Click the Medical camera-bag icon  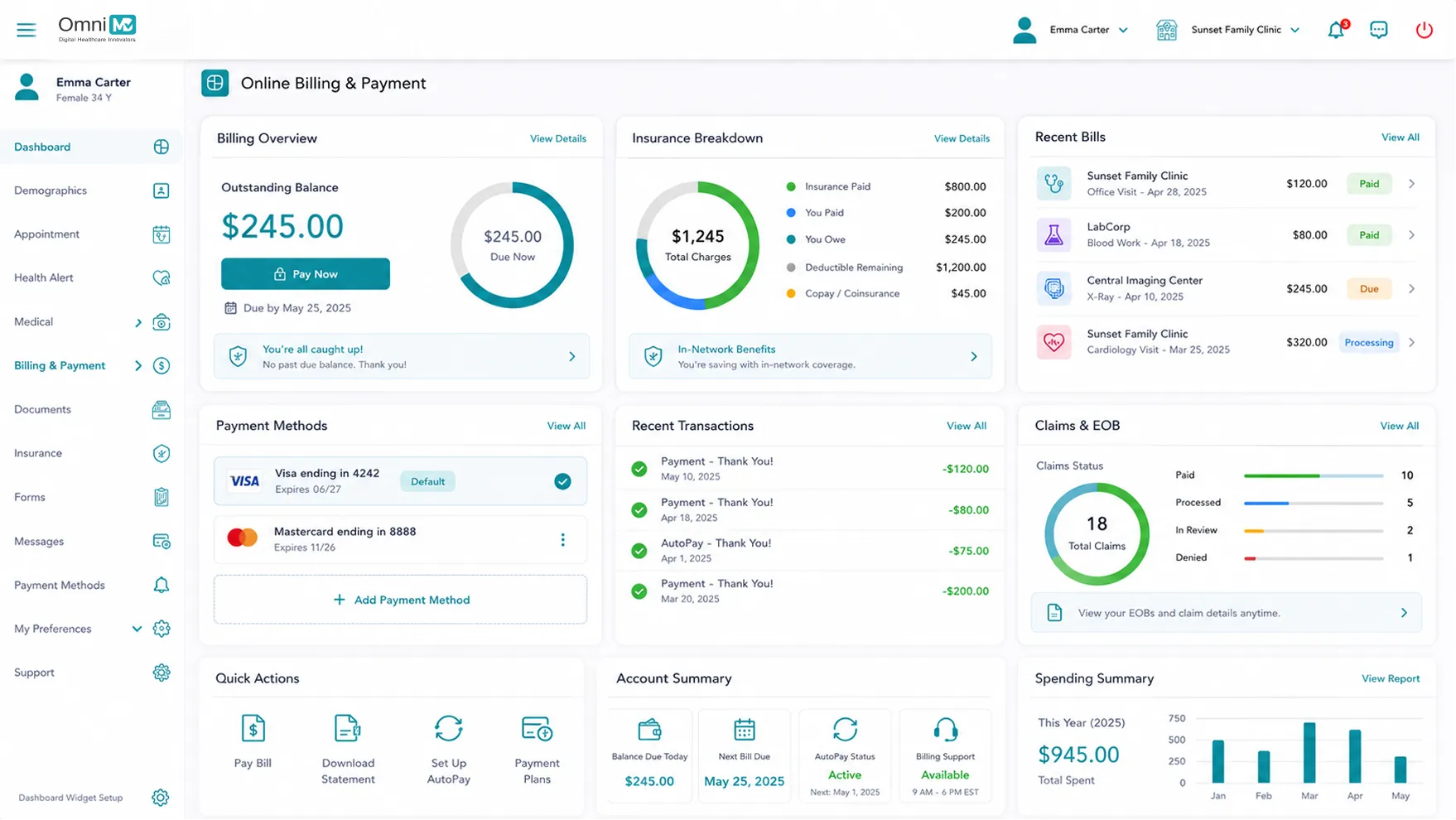[162, 322]
